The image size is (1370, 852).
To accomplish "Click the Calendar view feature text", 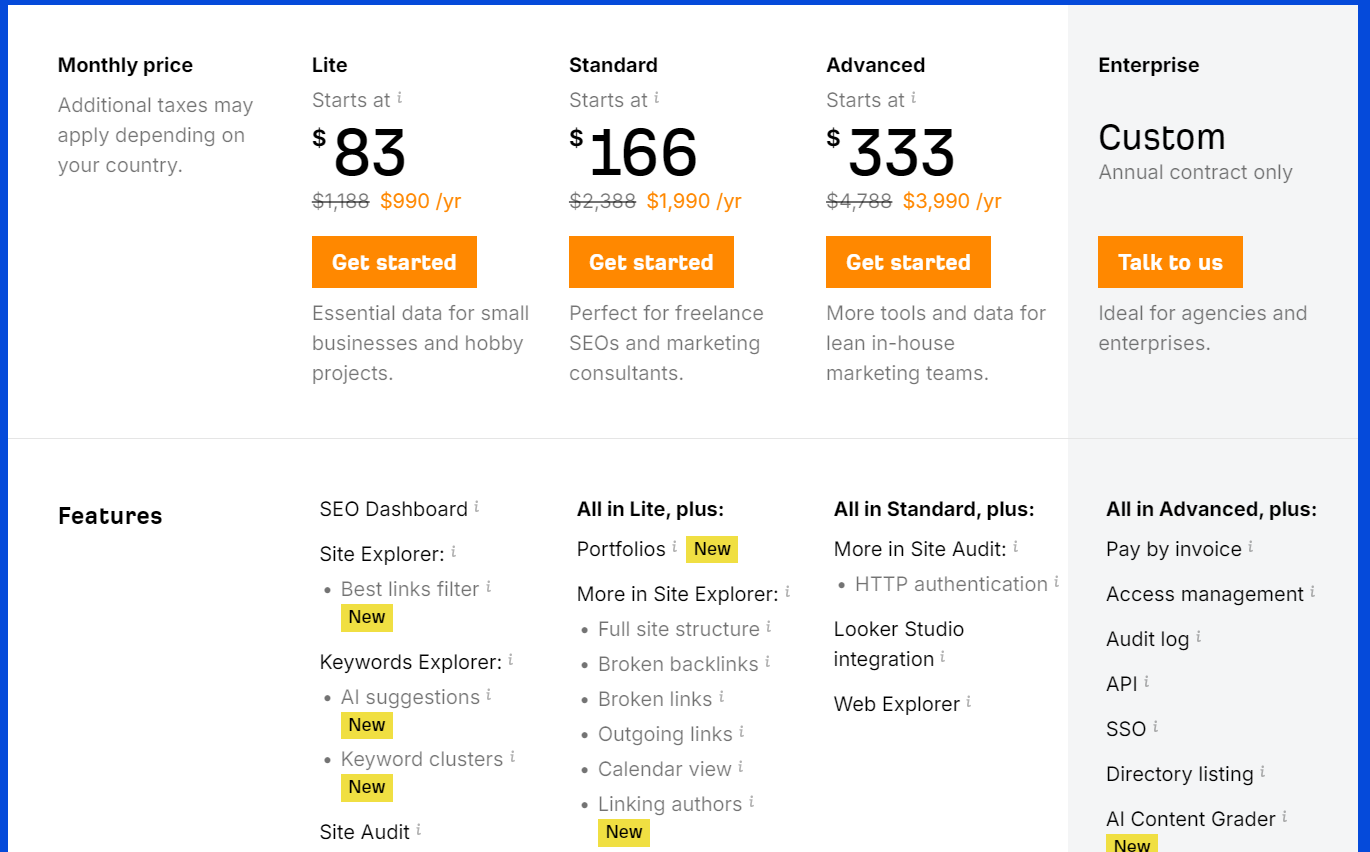I will tap(665, 769).
